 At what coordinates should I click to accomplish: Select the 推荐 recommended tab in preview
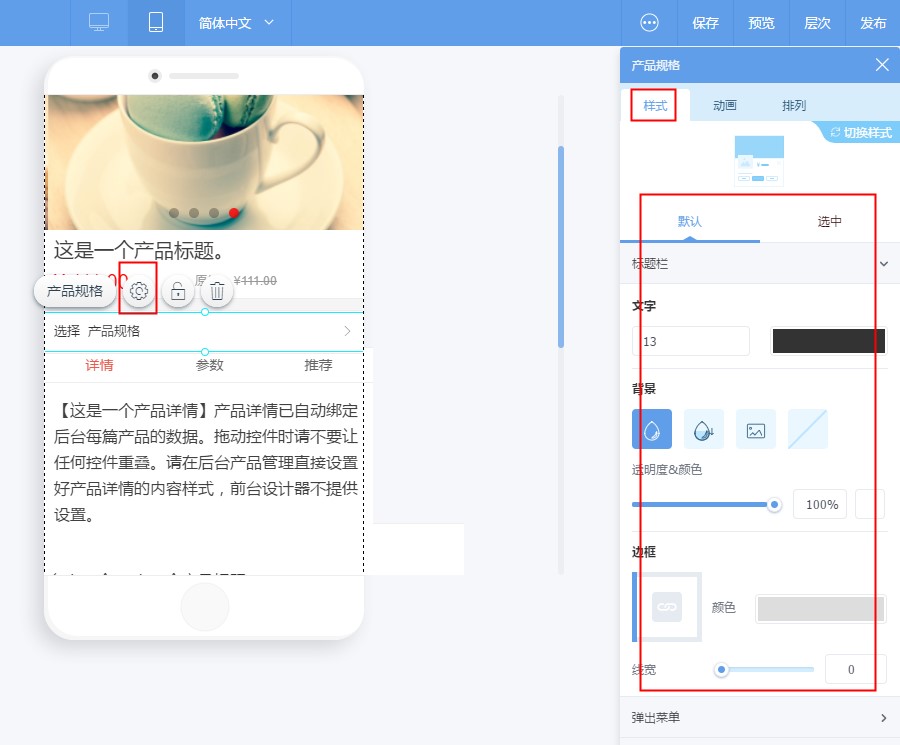pos(318,365)
